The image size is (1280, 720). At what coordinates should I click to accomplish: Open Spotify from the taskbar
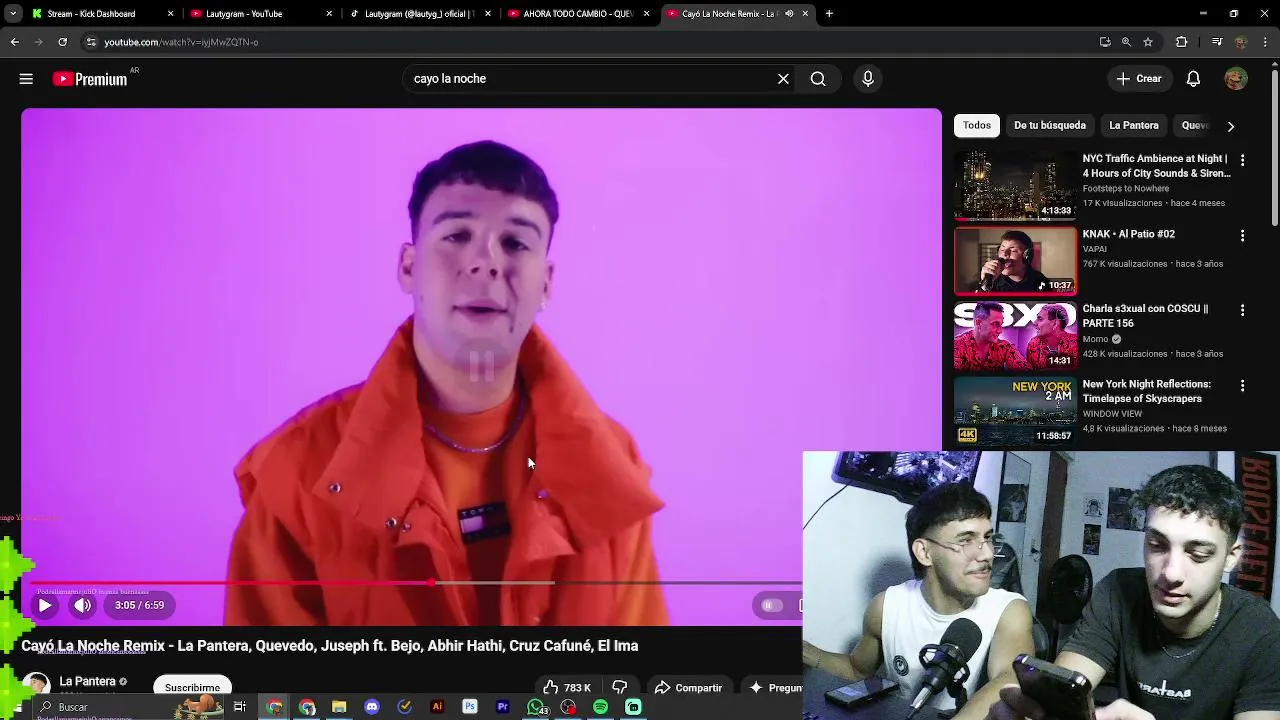tap(600, 707)
